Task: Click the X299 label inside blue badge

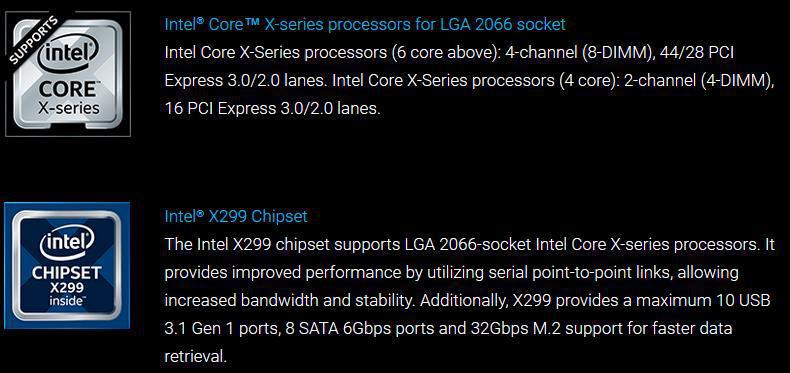Action: click(x=68, y=289)
